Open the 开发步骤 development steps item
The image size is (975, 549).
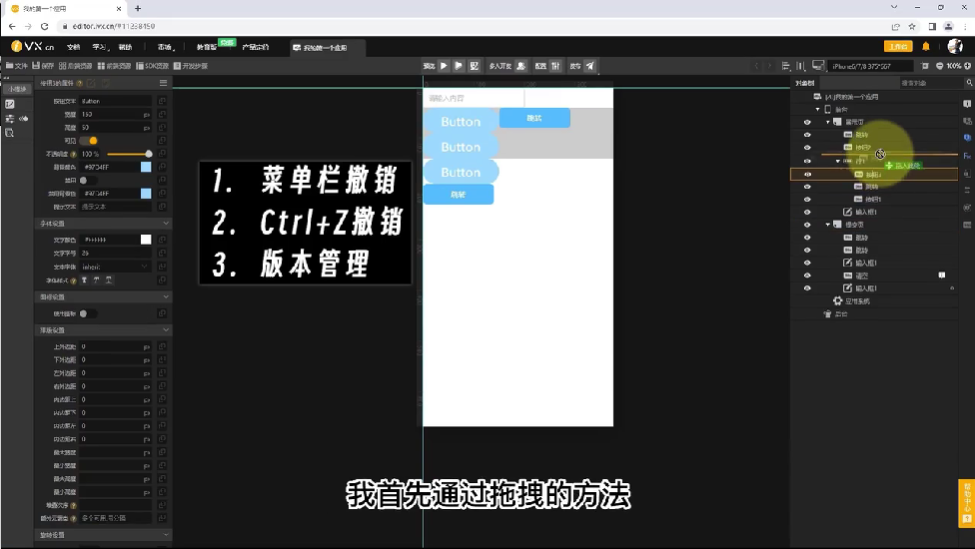(x=191, y=66)
